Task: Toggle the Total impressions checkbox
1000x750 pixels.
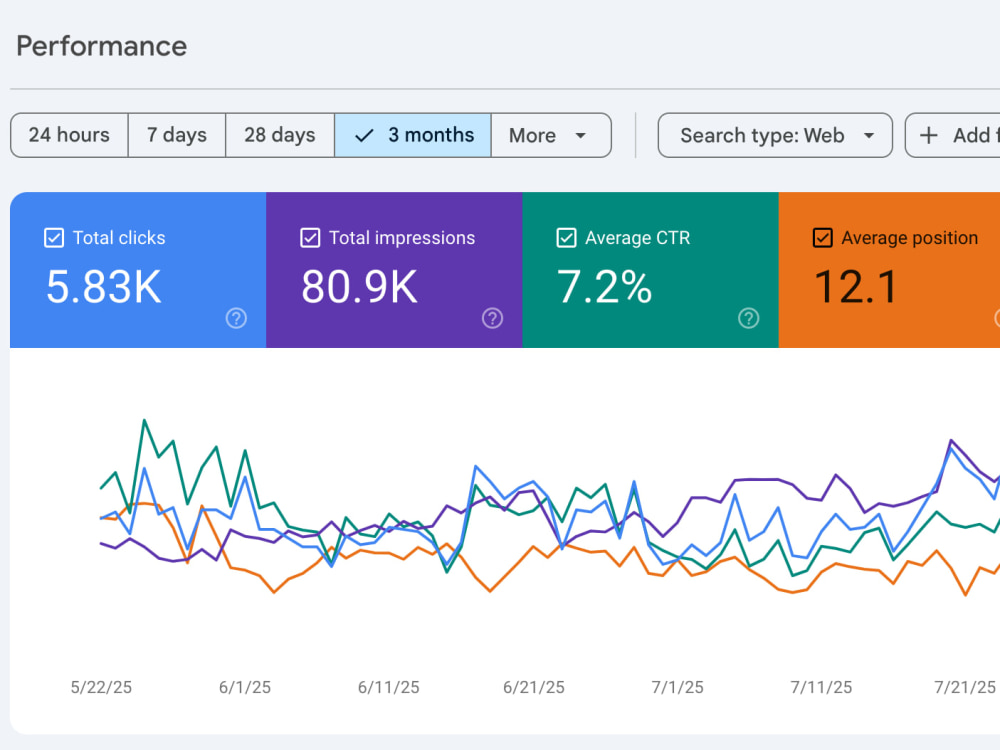Action: [x=310, y=238]
